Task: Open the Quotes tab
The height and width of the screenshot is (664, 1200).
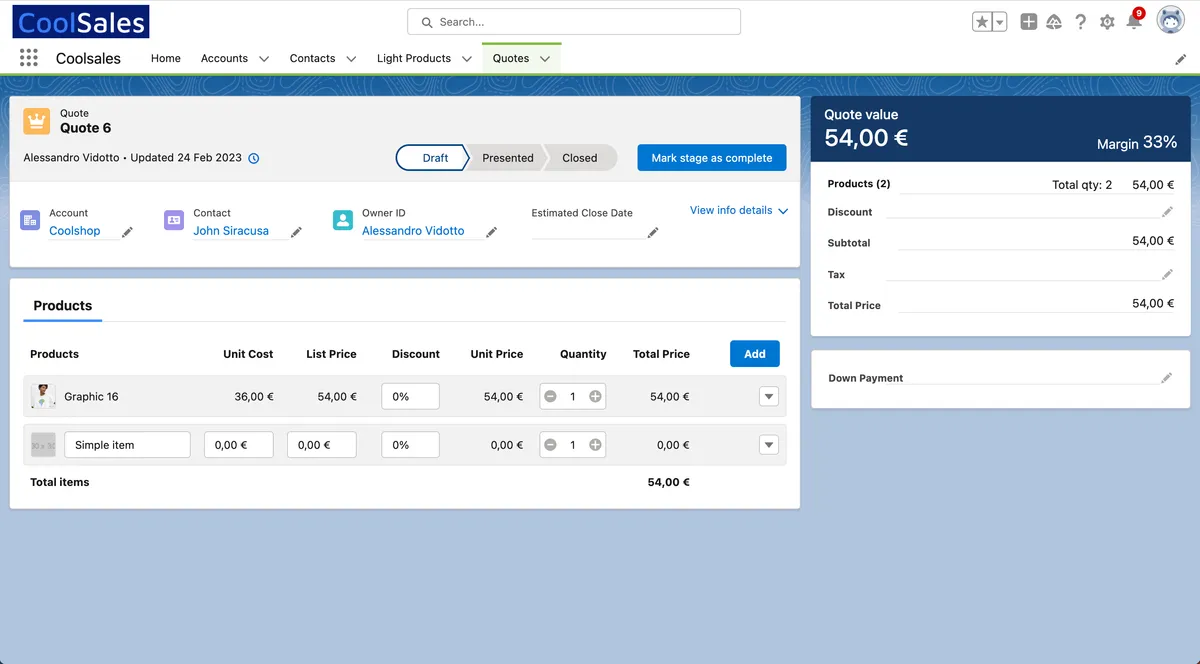Action: 511,58
